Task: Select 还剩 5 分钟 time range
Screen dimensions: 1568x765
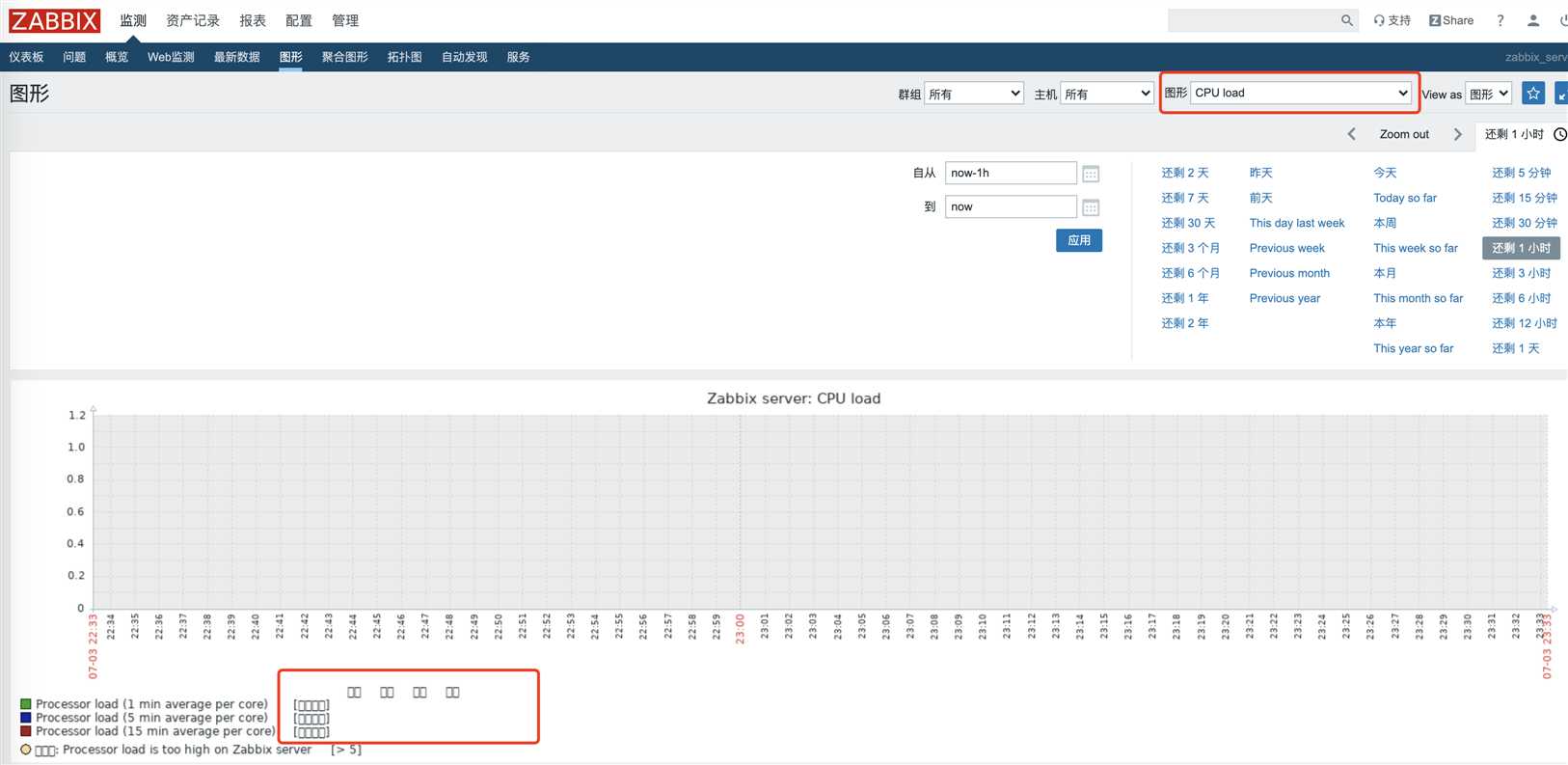Action: (x=1522, y=173)
